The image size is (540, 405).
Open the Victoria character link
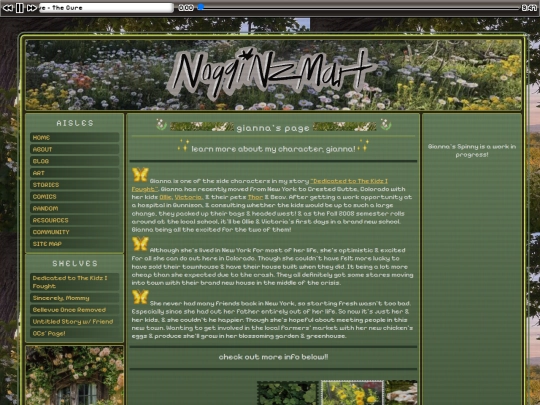(189, 197)
